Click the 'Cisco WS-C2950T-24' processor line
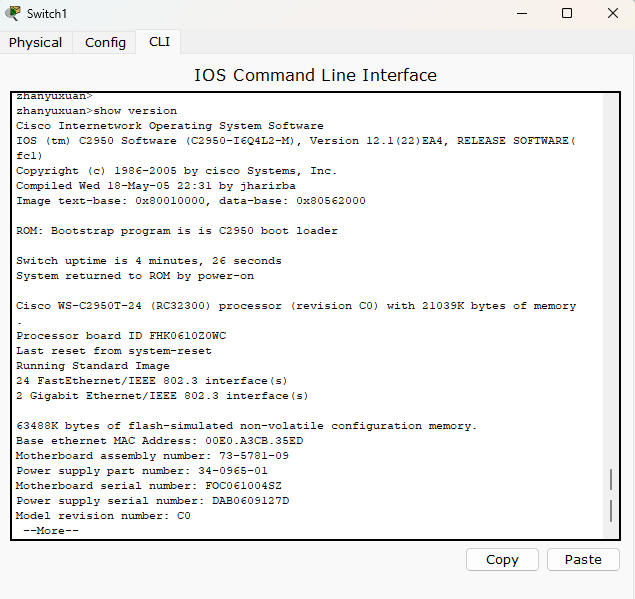Image resolution: width=635 pixels, height=599 pixels. (x=296, y=305)
